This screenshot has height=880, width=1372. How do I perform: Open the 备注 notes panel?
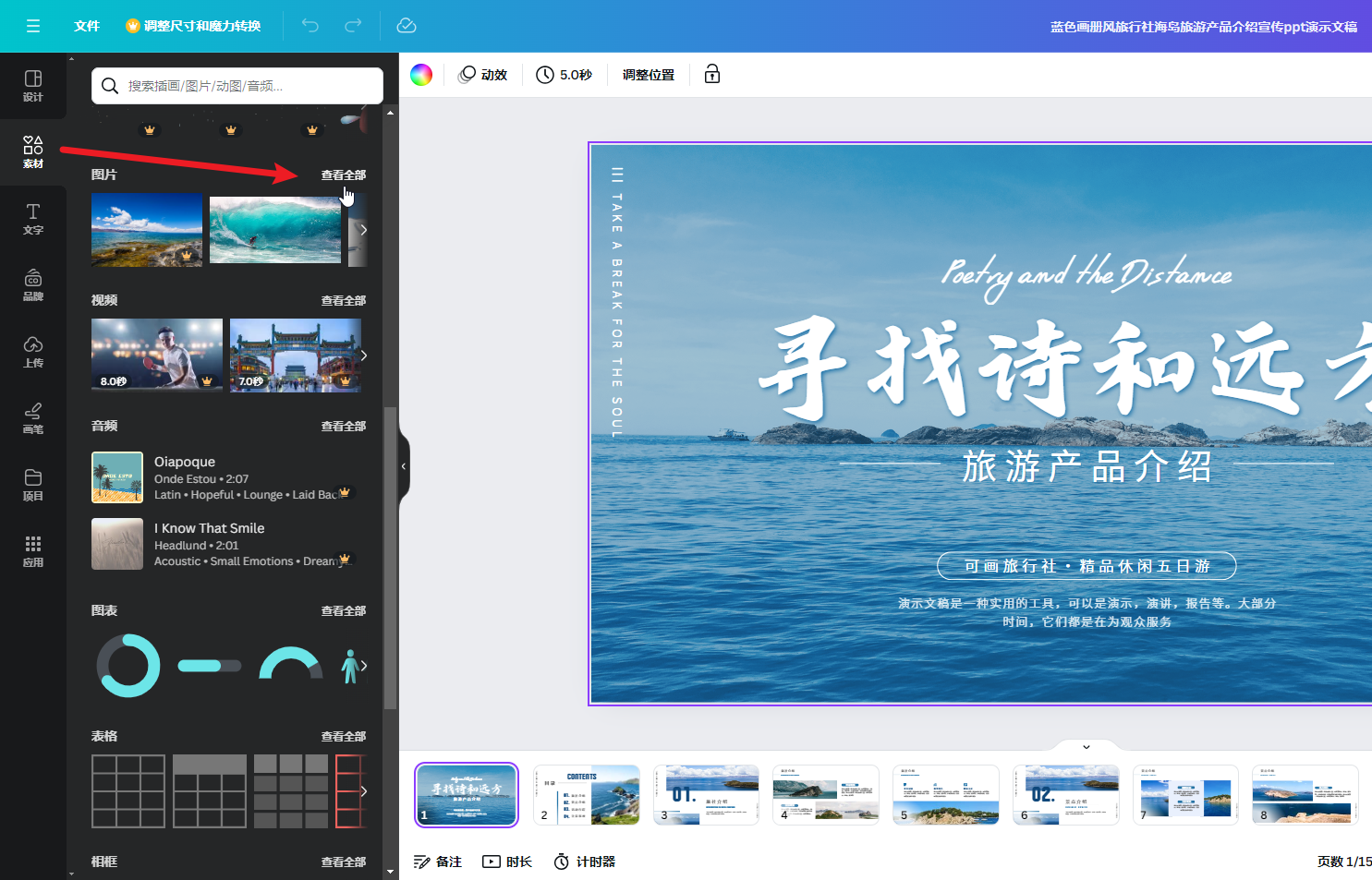click(x=437, y=862)
